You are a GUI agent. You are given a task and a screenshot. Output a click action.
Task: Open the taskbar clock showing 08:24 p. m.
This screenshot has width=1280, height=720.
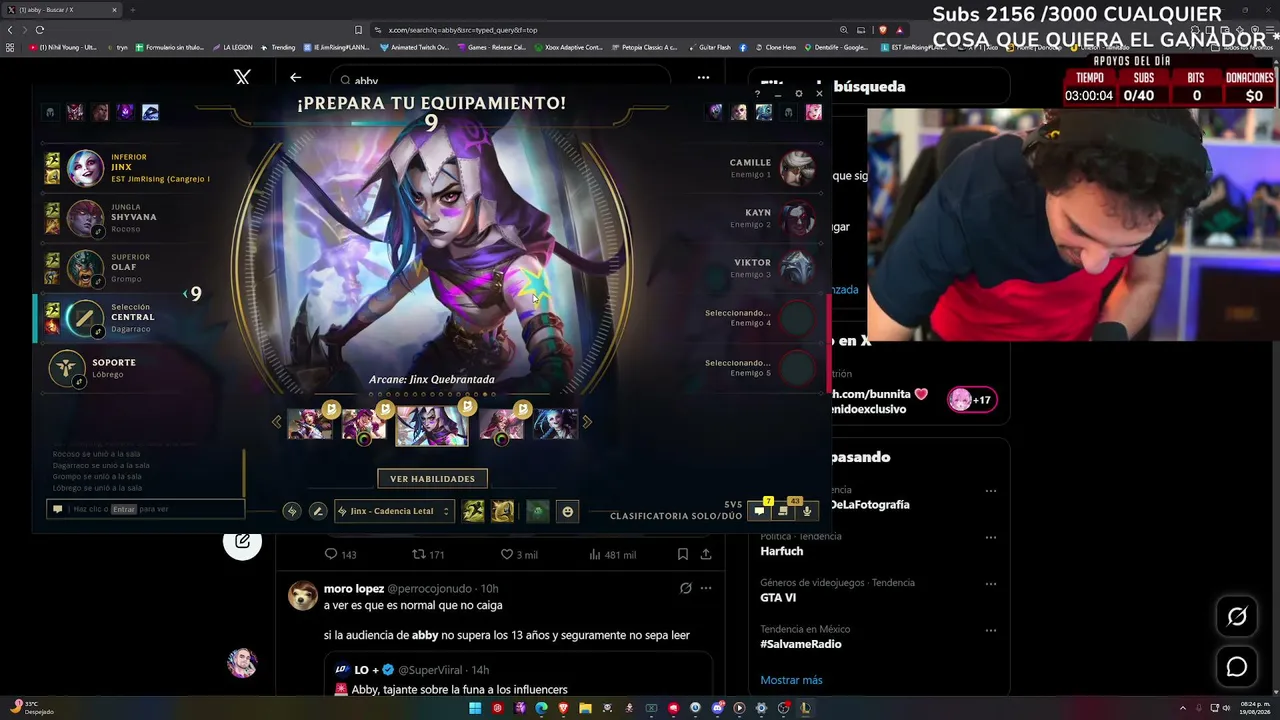tap(1257, 708)
